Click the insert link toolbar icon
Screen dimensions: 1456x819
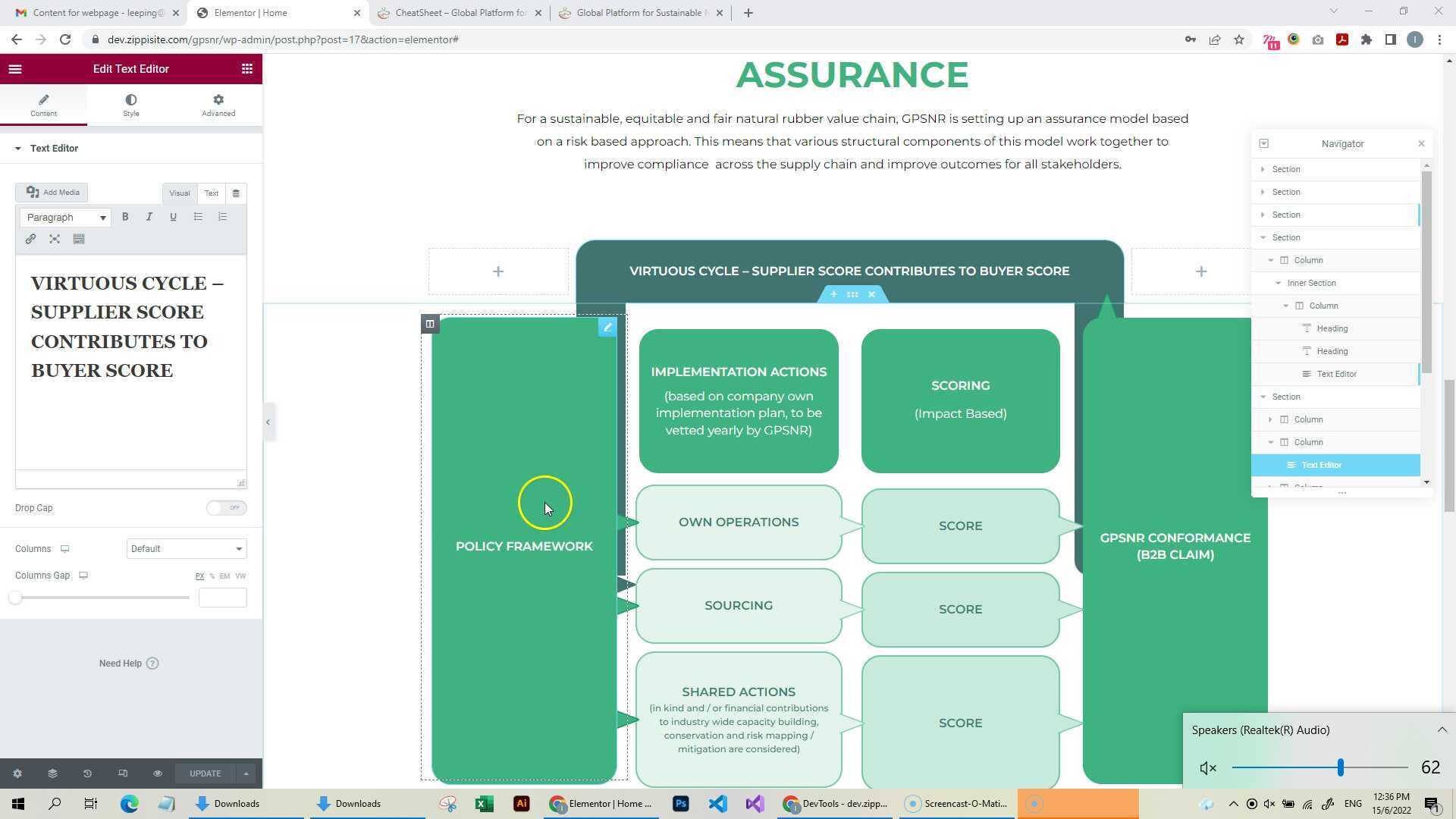click(x=30, y=239)
